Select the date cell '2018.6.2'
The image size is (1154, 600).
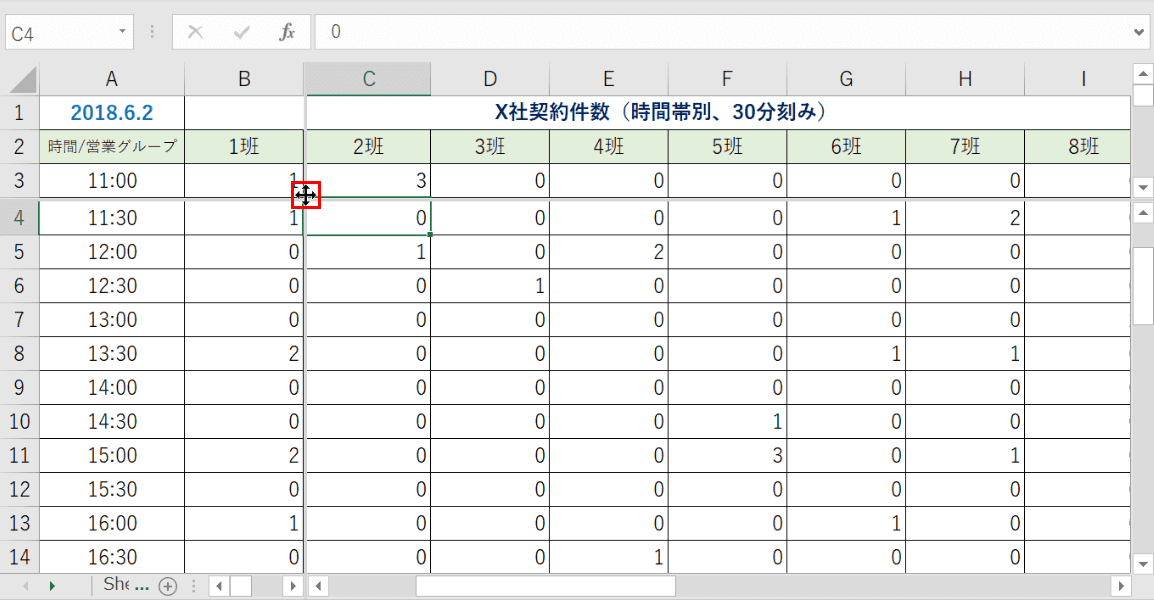pyautogui.click(x=112, y=113)
